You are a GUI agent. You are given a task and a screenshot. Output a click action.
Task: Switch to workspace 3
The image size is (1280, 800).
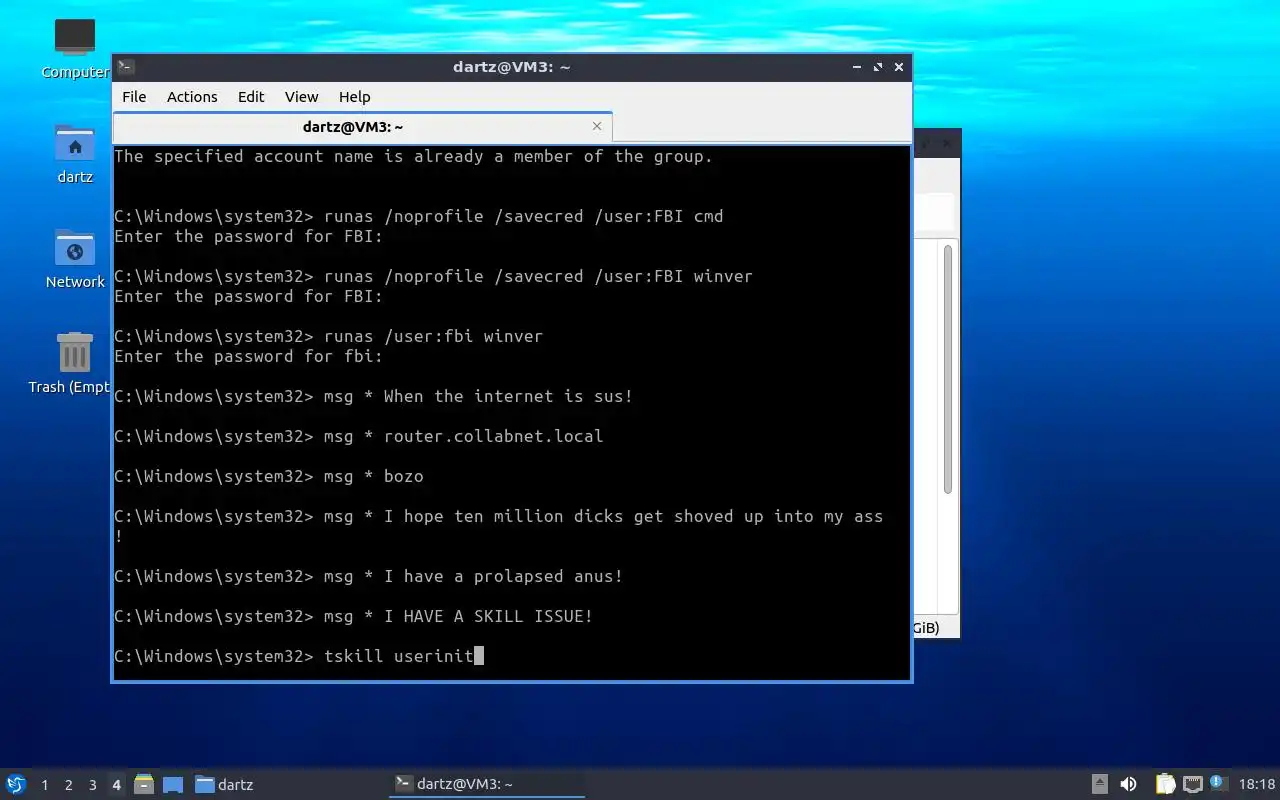click(93, 785)
